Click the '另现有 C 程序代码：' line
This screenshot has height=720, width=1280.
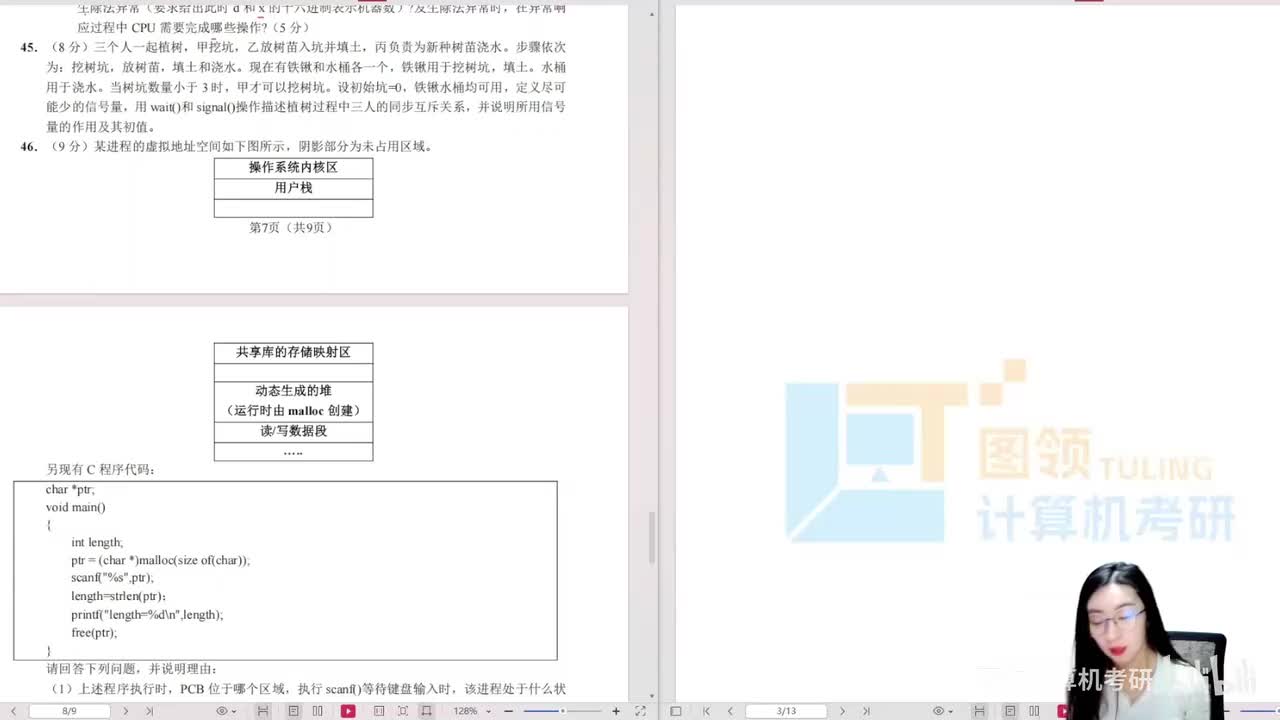pos(102,469)
